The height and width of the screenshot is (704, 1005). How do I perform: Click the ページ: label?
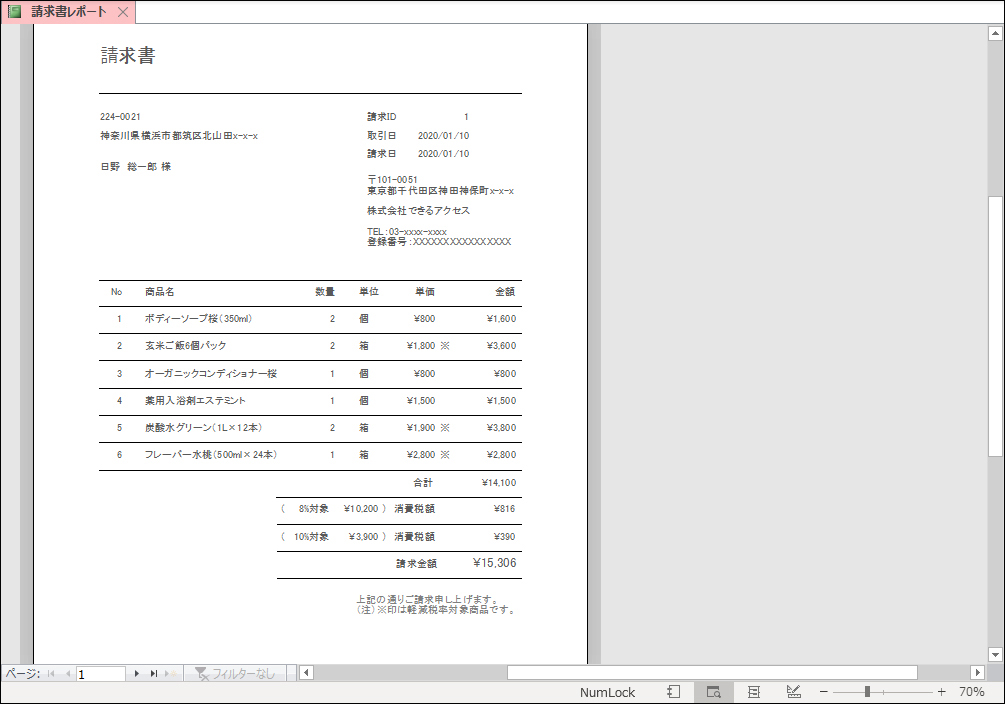tap(23, 674)
